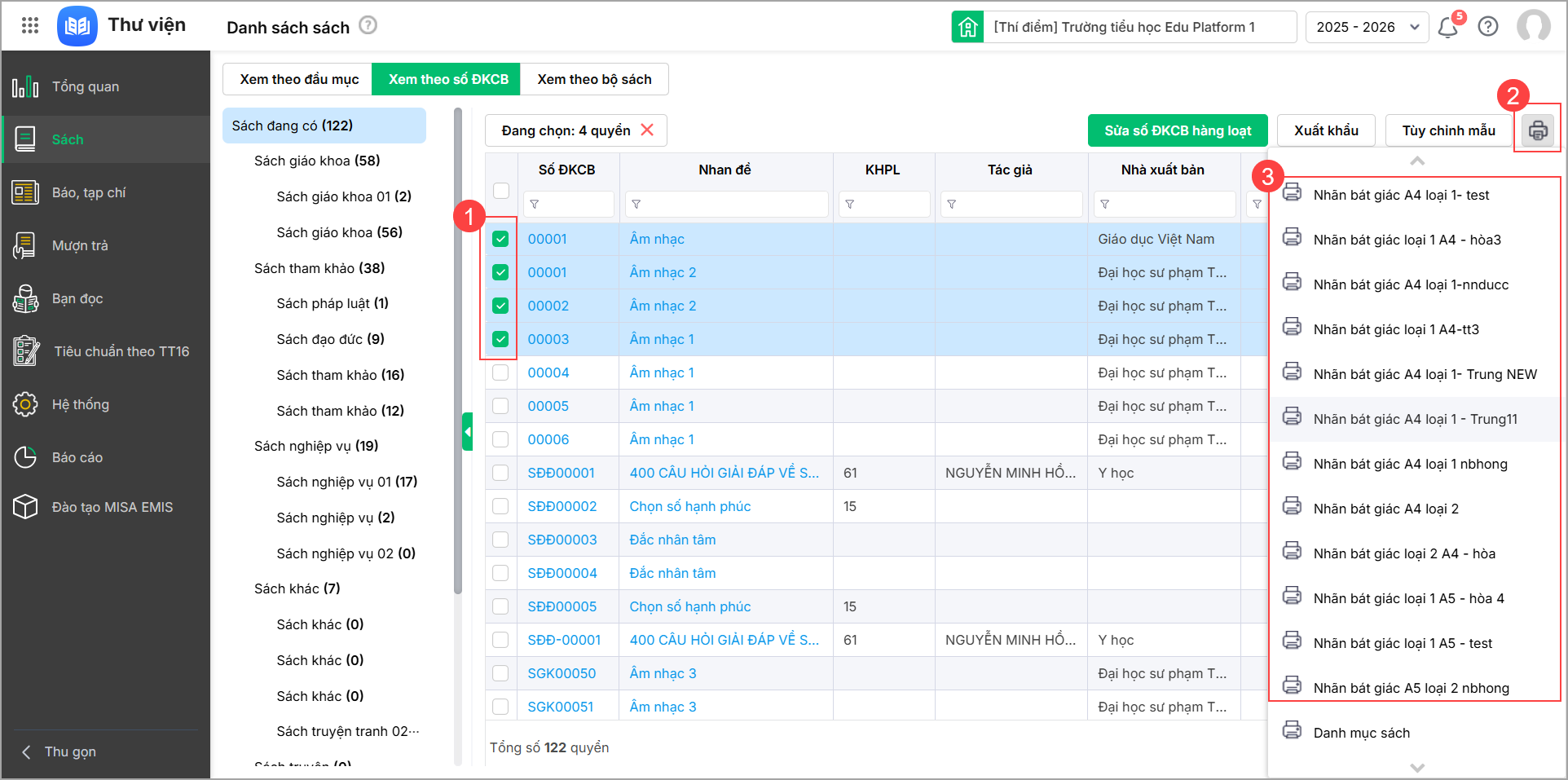Switch to Xem theo đầu mục tab

298,79
